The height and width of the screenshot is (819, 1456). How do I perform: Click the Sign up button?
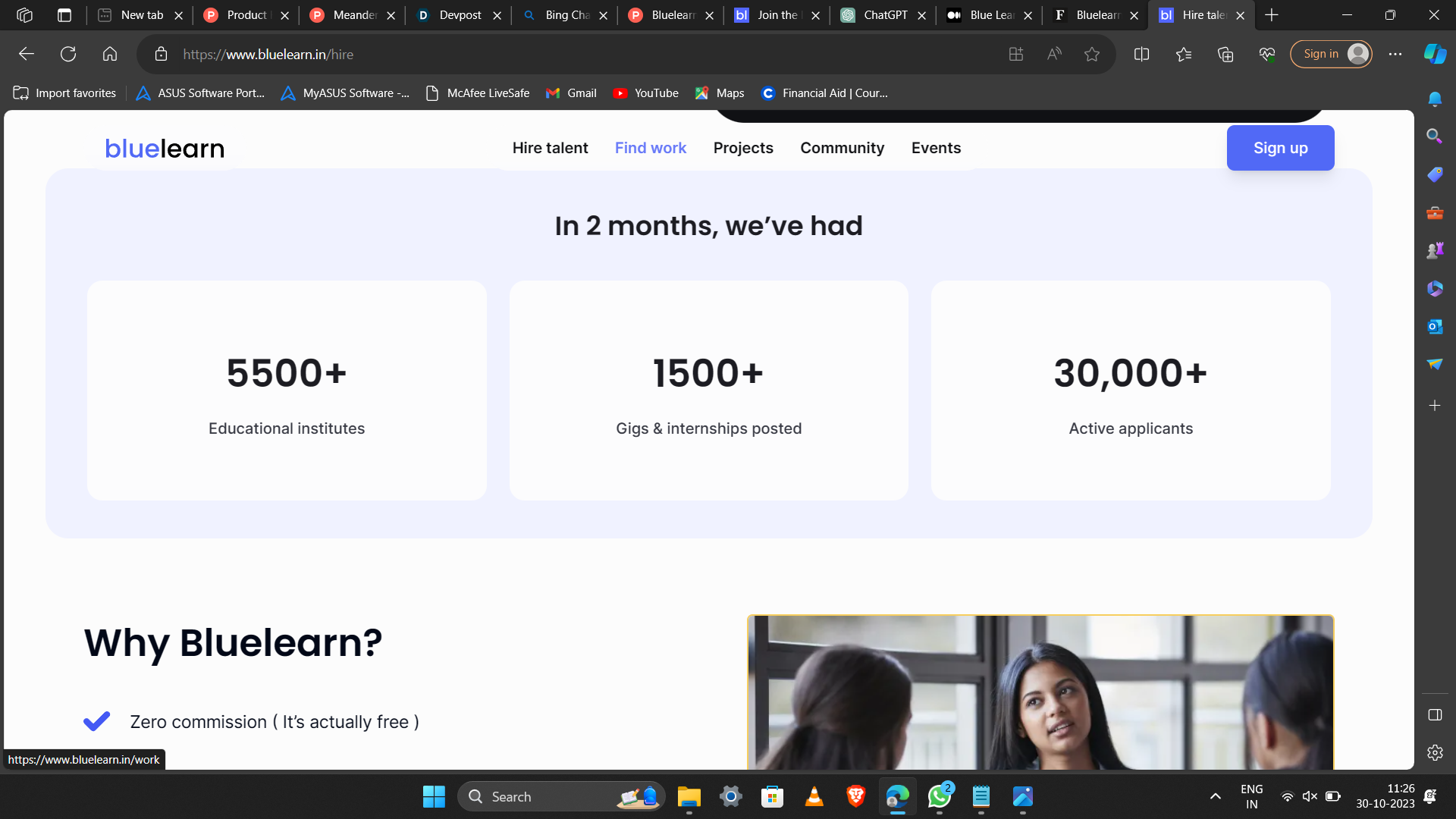(1280, 148)
